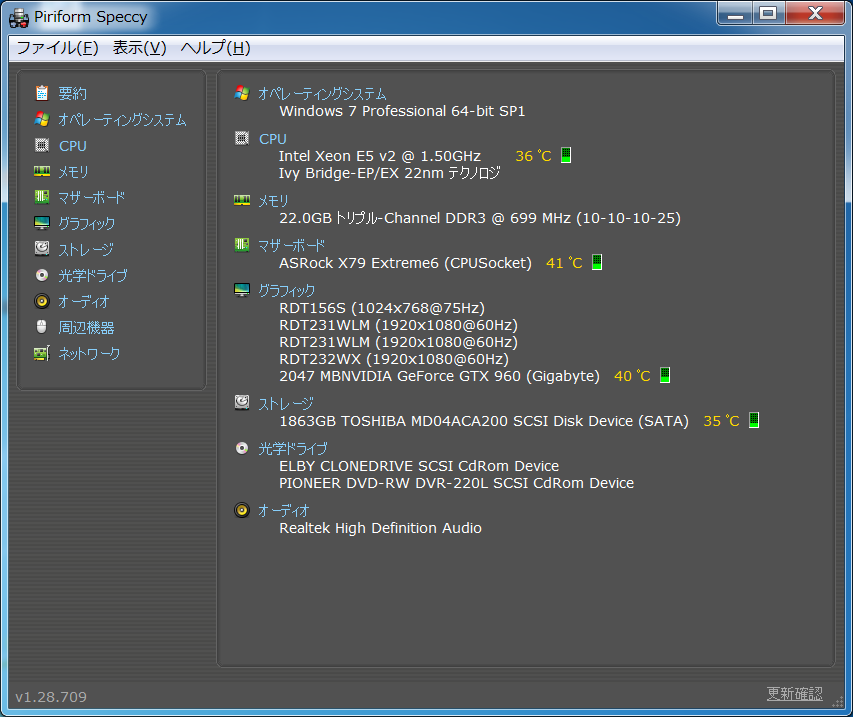The width and height of the screenshot is (853, 717).
Task: Click memory icon beside メモリ heading in summary
Action: point(242,200)
